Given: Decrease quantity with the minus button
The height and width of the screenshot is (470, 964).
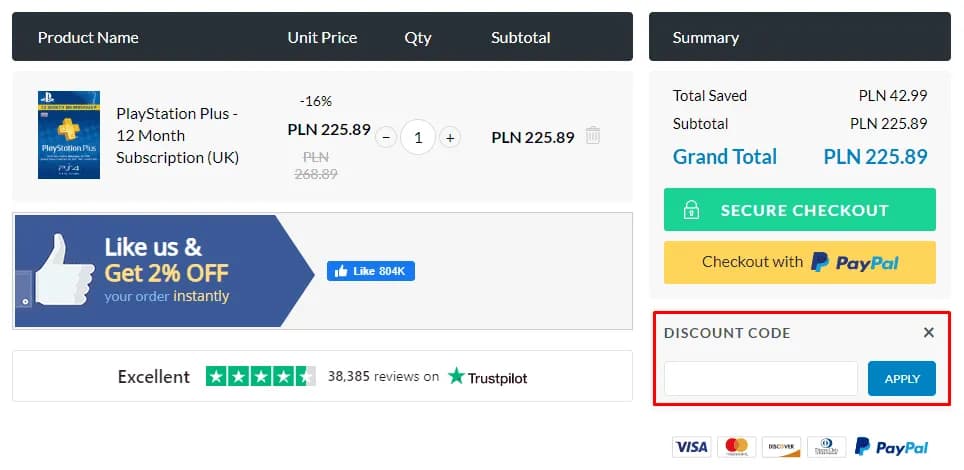Looking at the screenshot, I should 387,137.
